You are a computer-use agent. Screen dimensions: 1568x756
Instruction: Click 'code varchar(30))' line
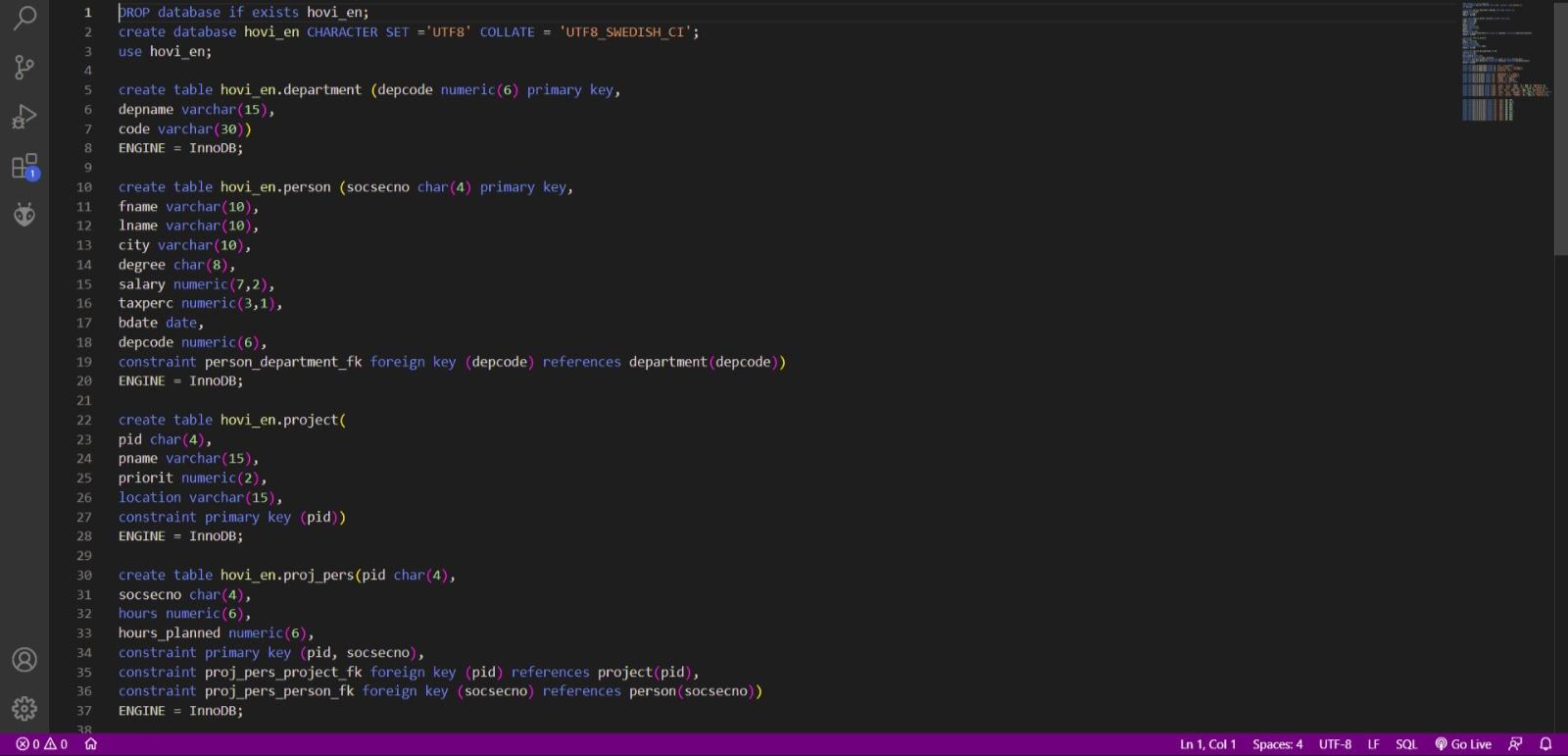tap(185, 129)
